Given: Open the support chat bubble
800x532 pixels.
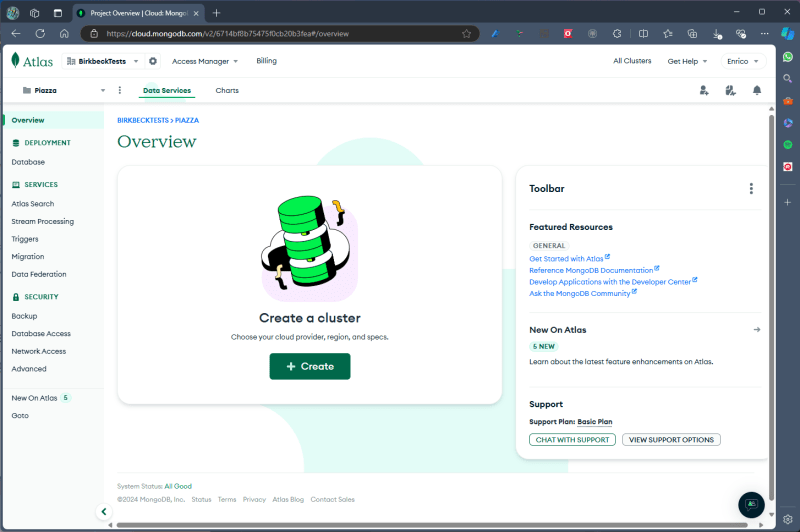Looking at the screenshot, I should coord(751,504).
